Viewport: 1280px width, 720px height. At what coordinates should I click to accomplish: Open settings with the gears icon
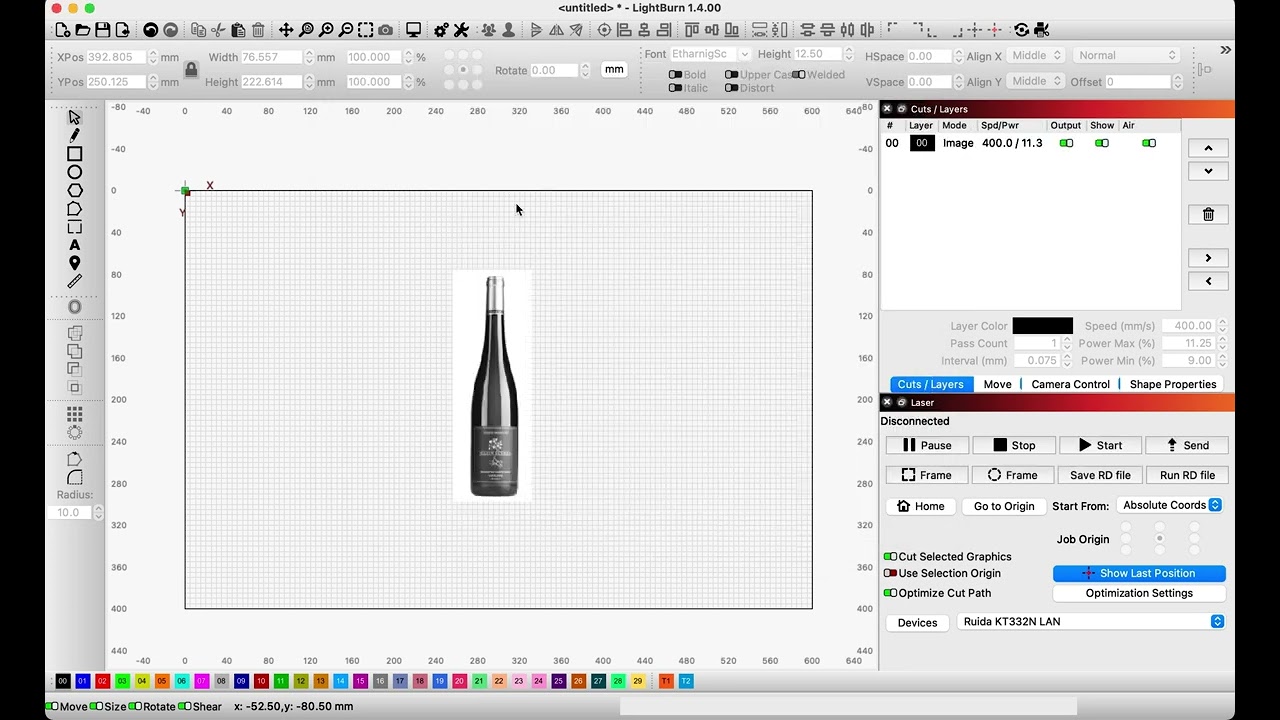441,30
